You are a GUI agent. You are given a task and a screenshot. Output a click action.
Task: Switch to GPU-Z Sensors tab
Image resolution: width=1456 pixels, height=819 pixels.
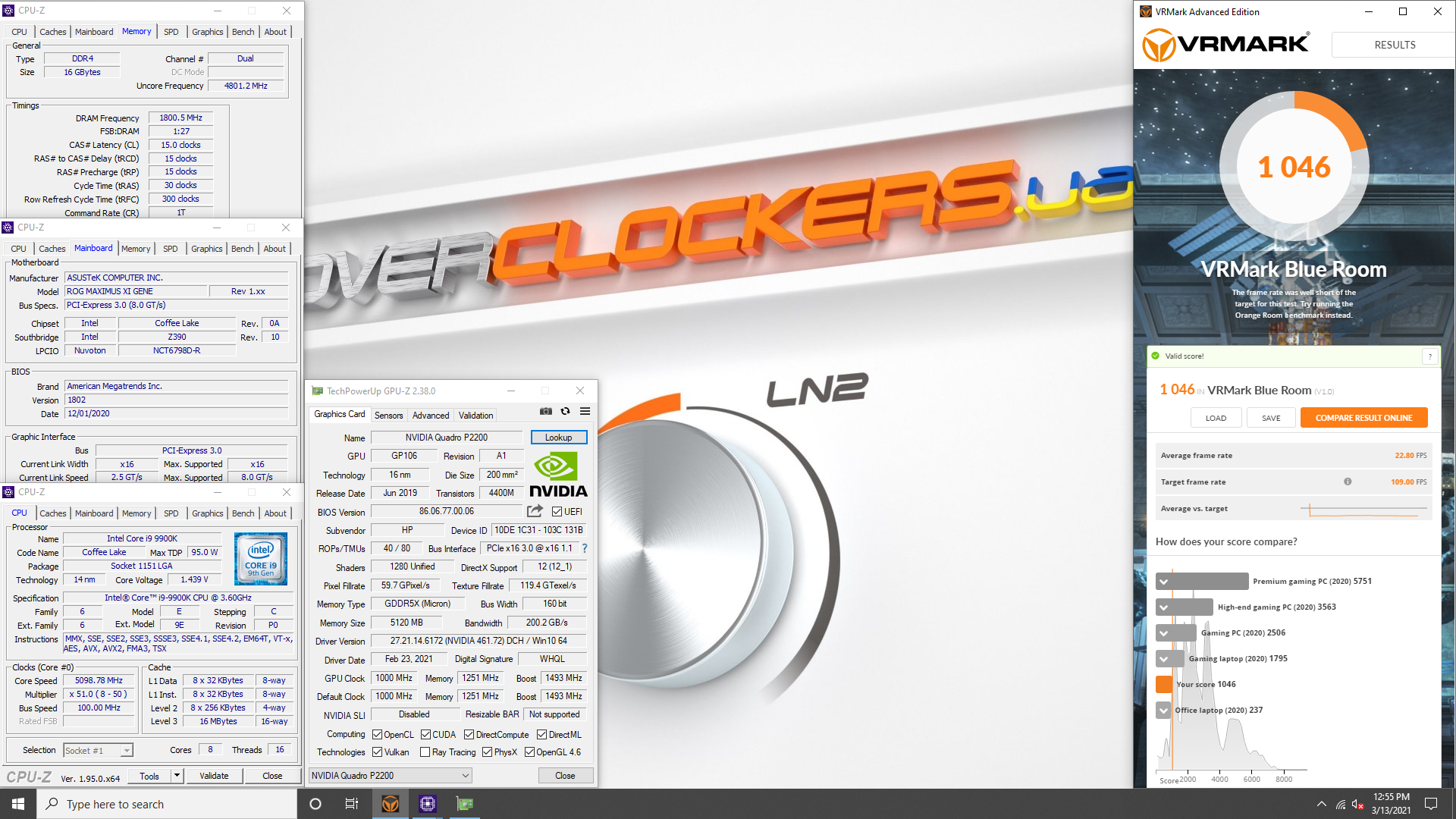coord(389,416)
